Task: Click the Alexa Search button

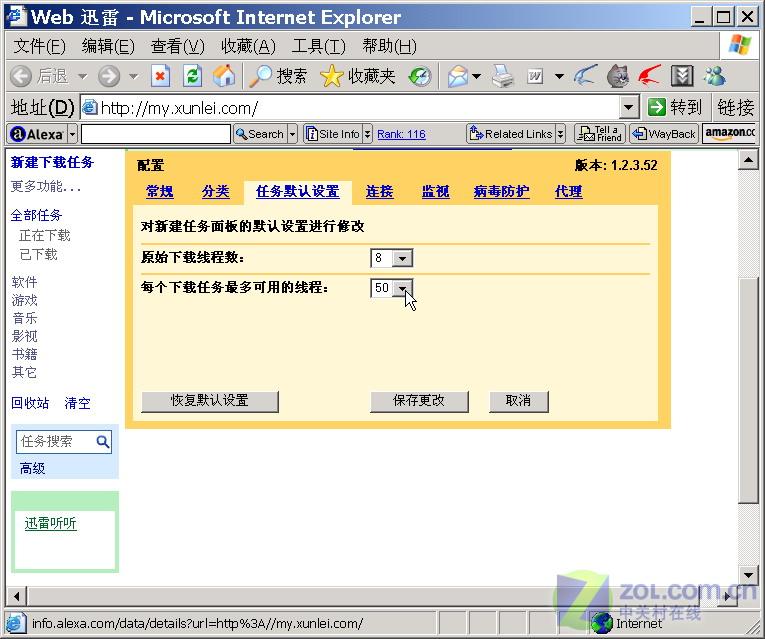Action: point(260,134)
